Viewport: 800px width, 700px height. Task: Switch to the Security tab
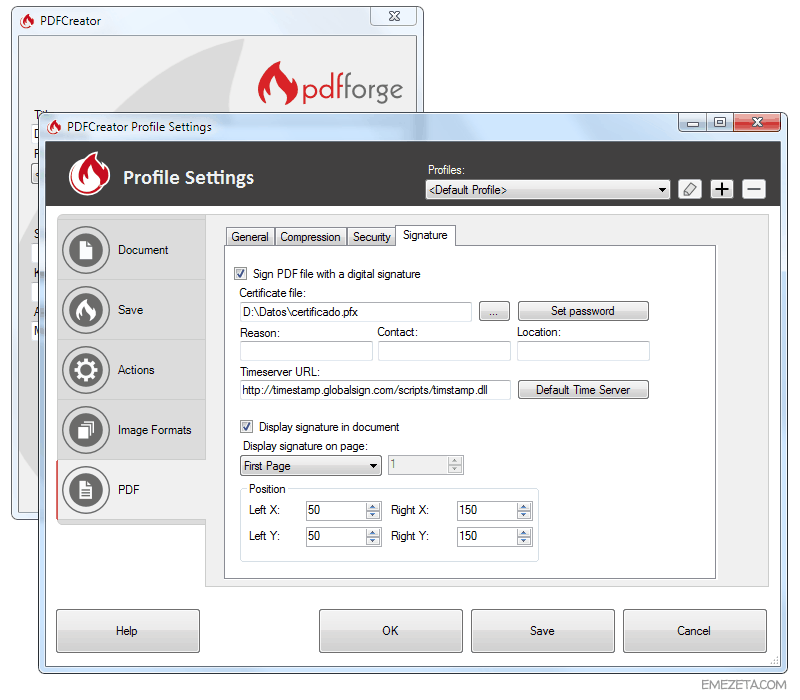pyautogui.click(x=371, y=237)
